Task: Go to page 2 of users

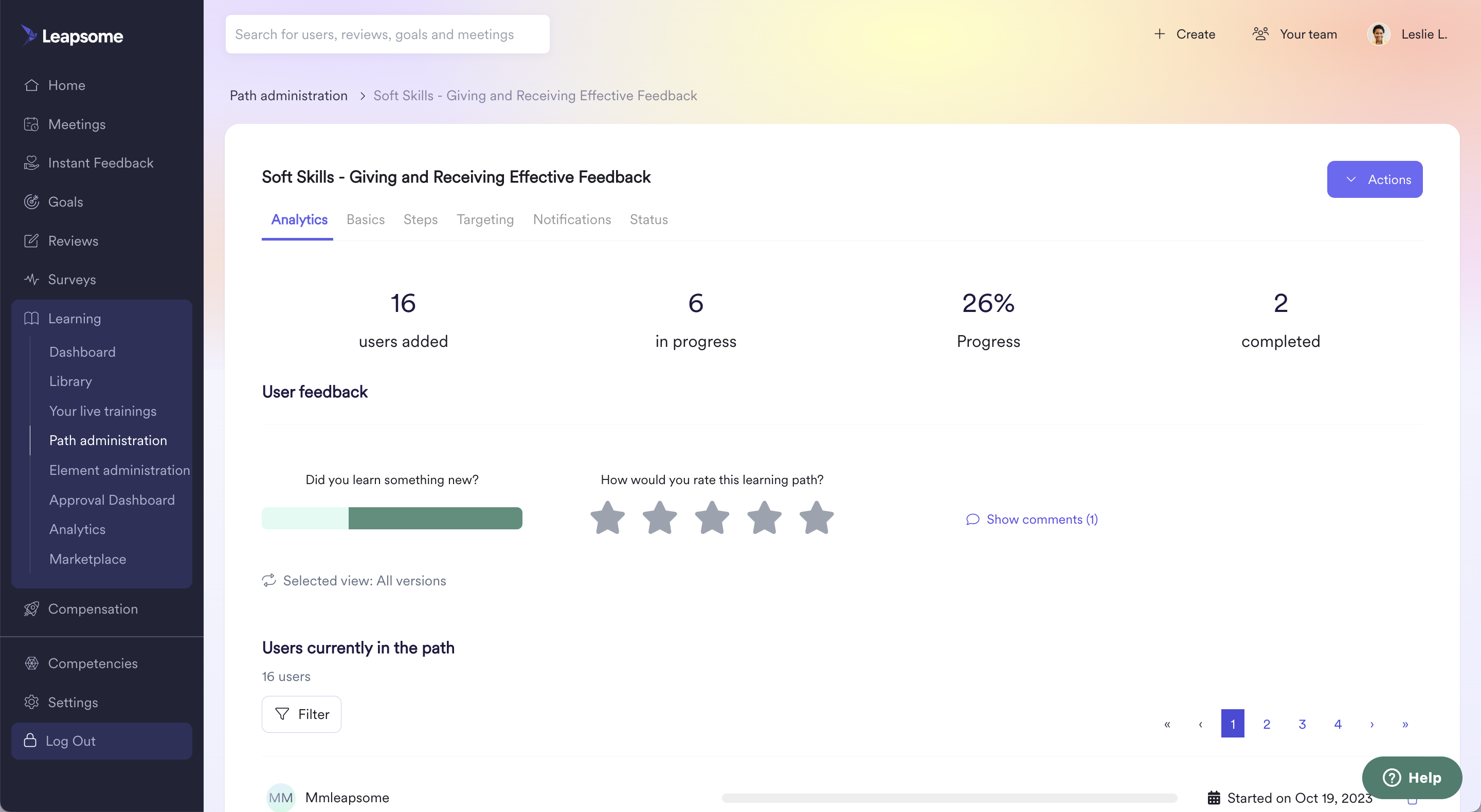Action: click(x=1267, y=724)
